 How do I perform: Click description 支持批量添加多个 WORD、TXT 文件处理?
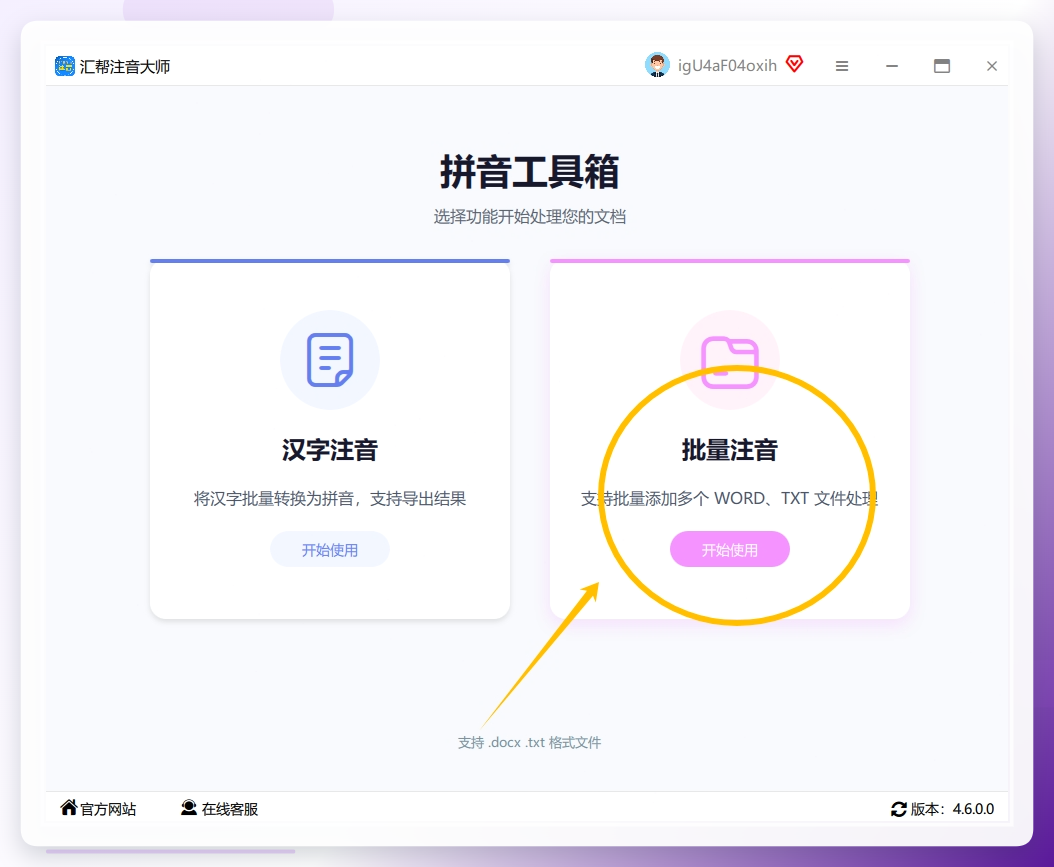pyautogui.click(x=730, y=499)
